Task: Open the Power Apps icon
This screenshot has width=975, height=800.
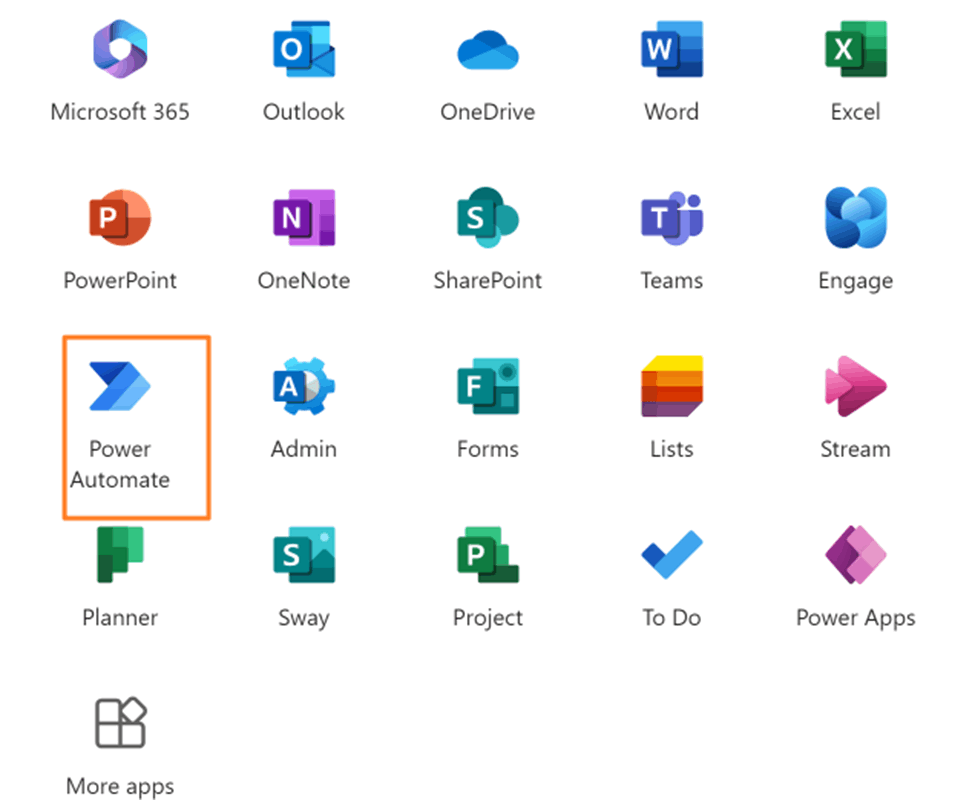Action: pyautogui.click(x=856, y=554)
